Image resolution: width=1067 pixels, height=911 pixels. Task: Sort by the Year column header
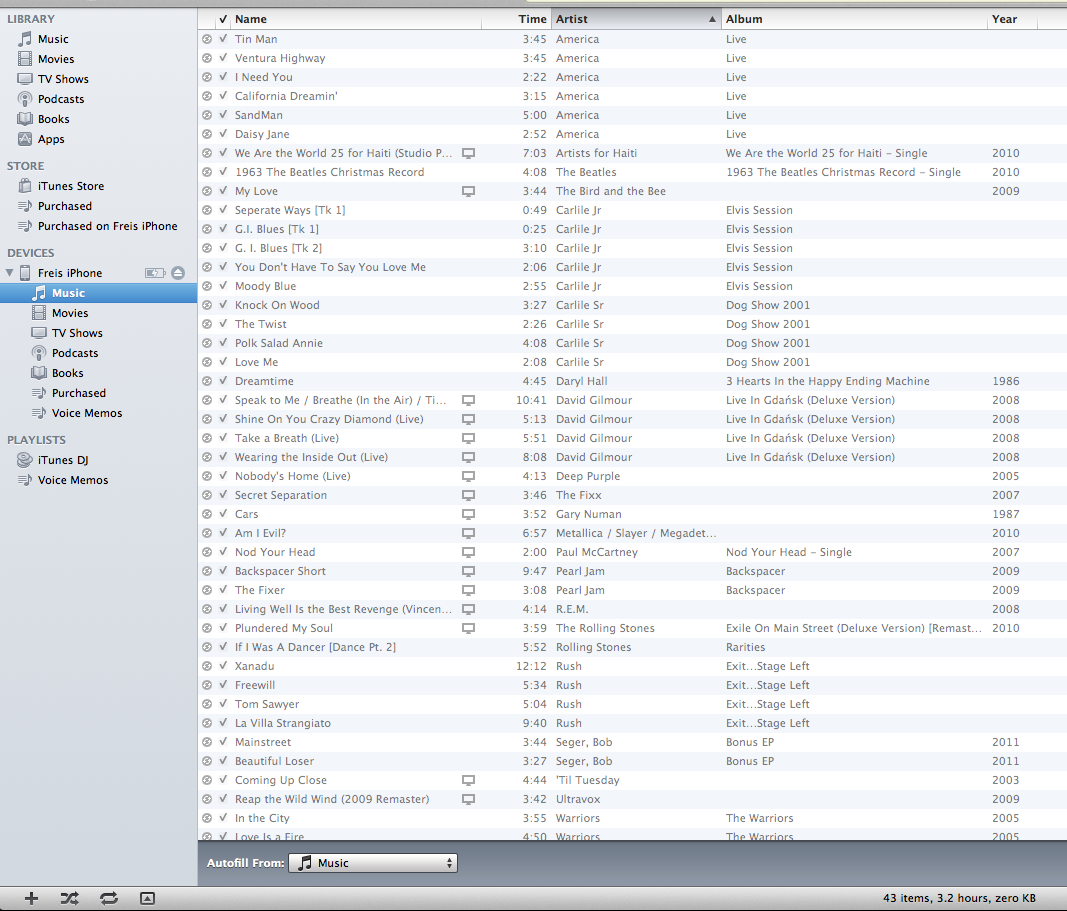(1012, 19)
